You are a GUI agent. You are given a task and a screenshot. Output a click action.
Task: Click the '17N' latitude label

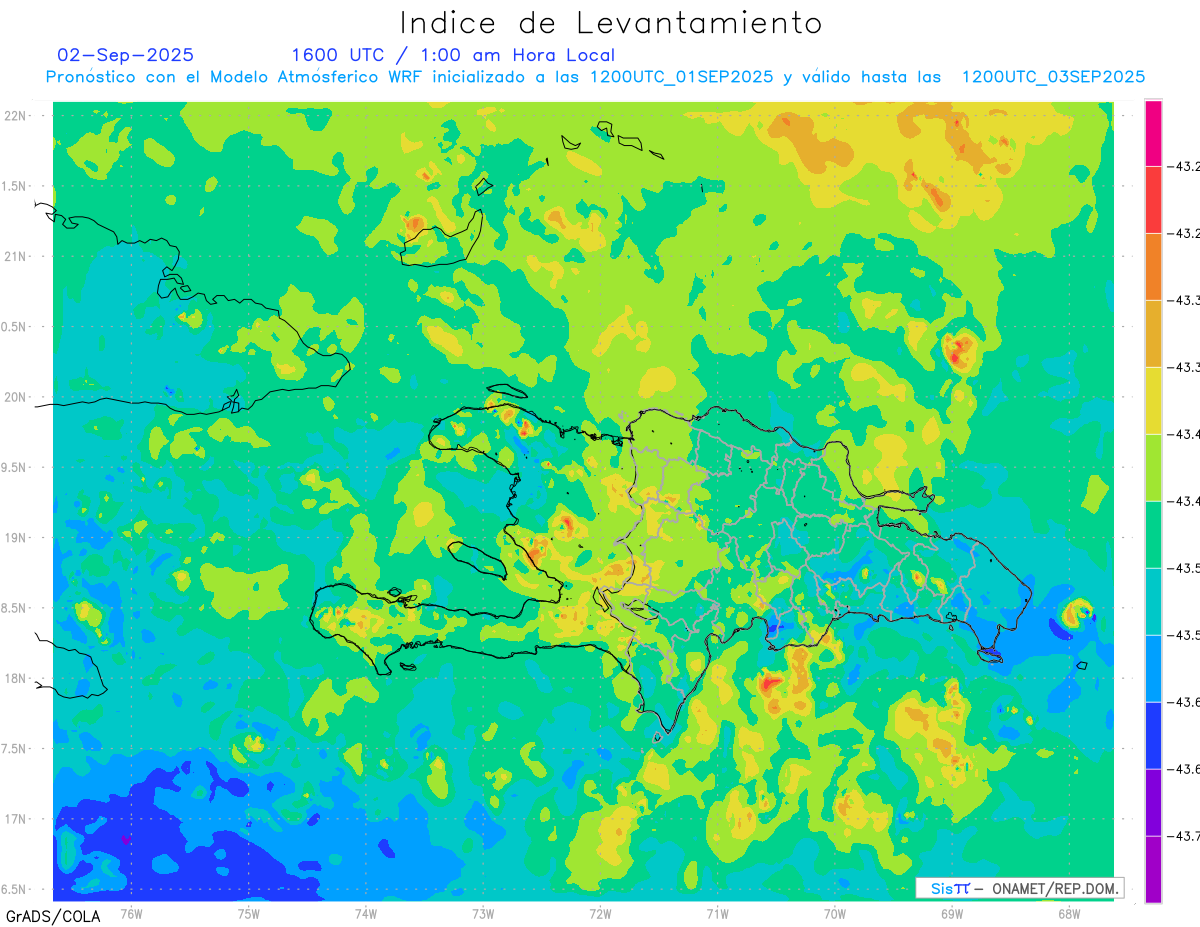(x=15, y=820)
